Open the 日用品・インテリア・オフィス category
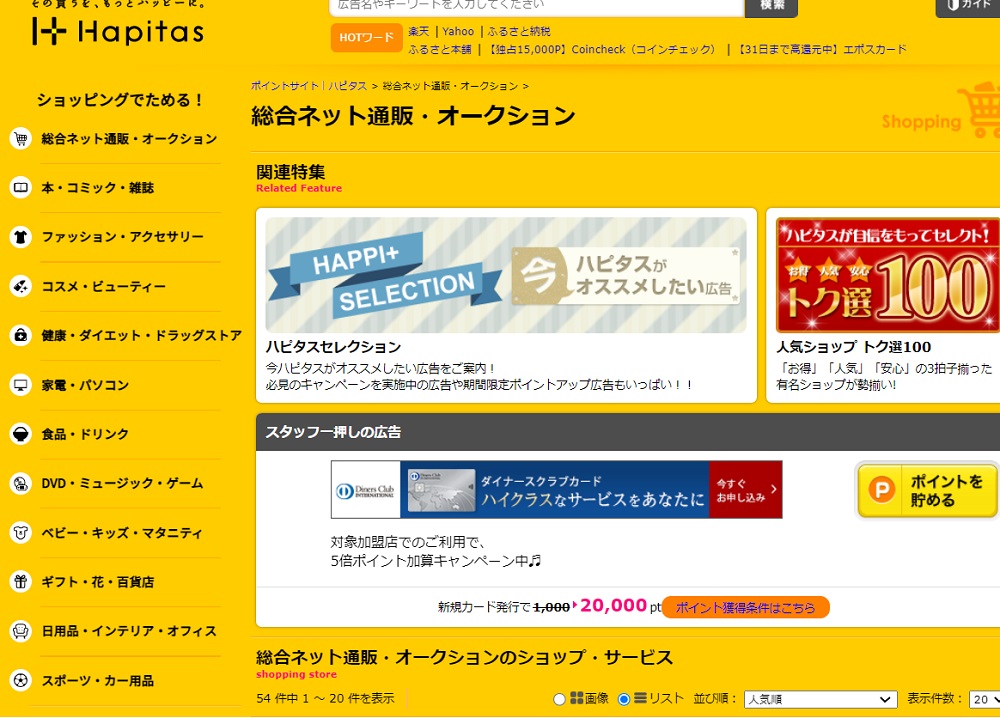Viewport: 1000px width, 718px height. pyautogui.click(x=129, y=632)
